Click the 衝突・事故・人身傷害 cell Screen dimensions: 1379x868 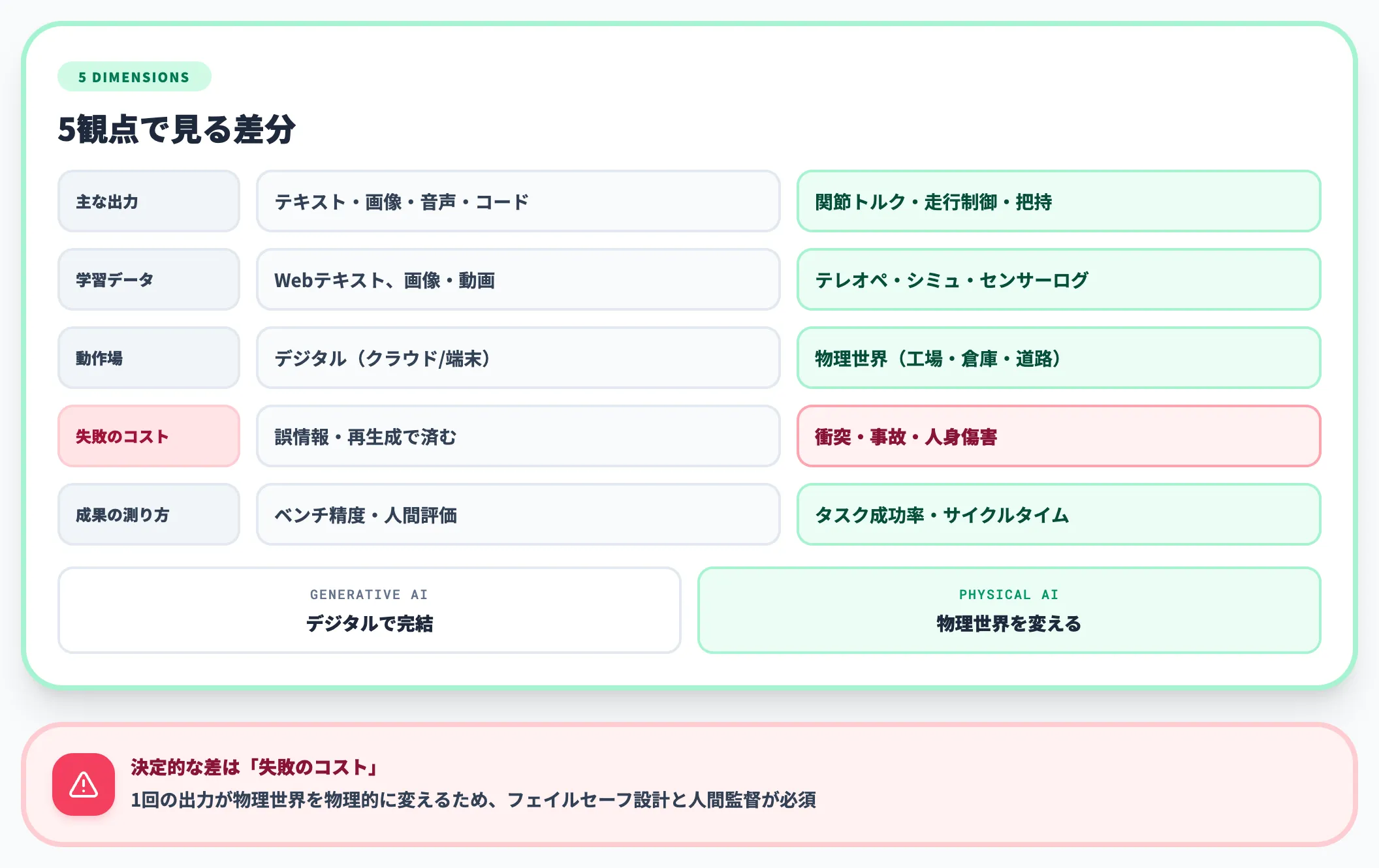1059,437
